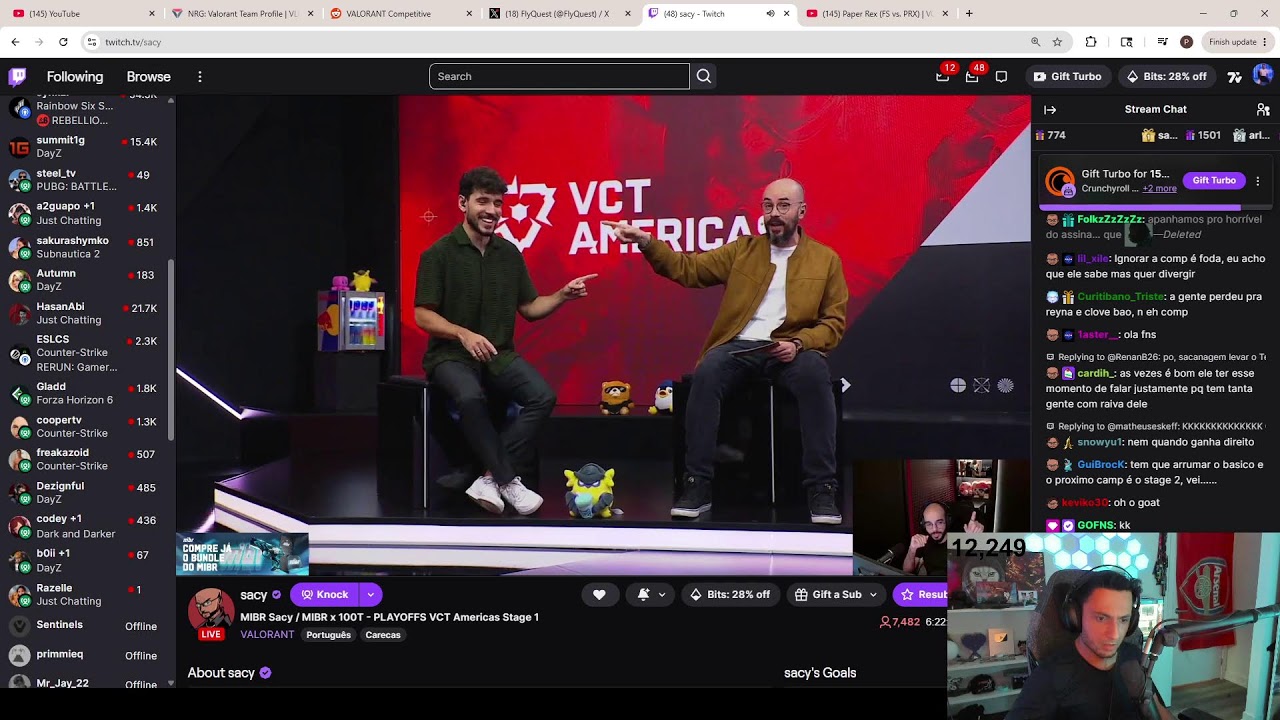Open the Chrome extensions puzzle icon

1091,42
